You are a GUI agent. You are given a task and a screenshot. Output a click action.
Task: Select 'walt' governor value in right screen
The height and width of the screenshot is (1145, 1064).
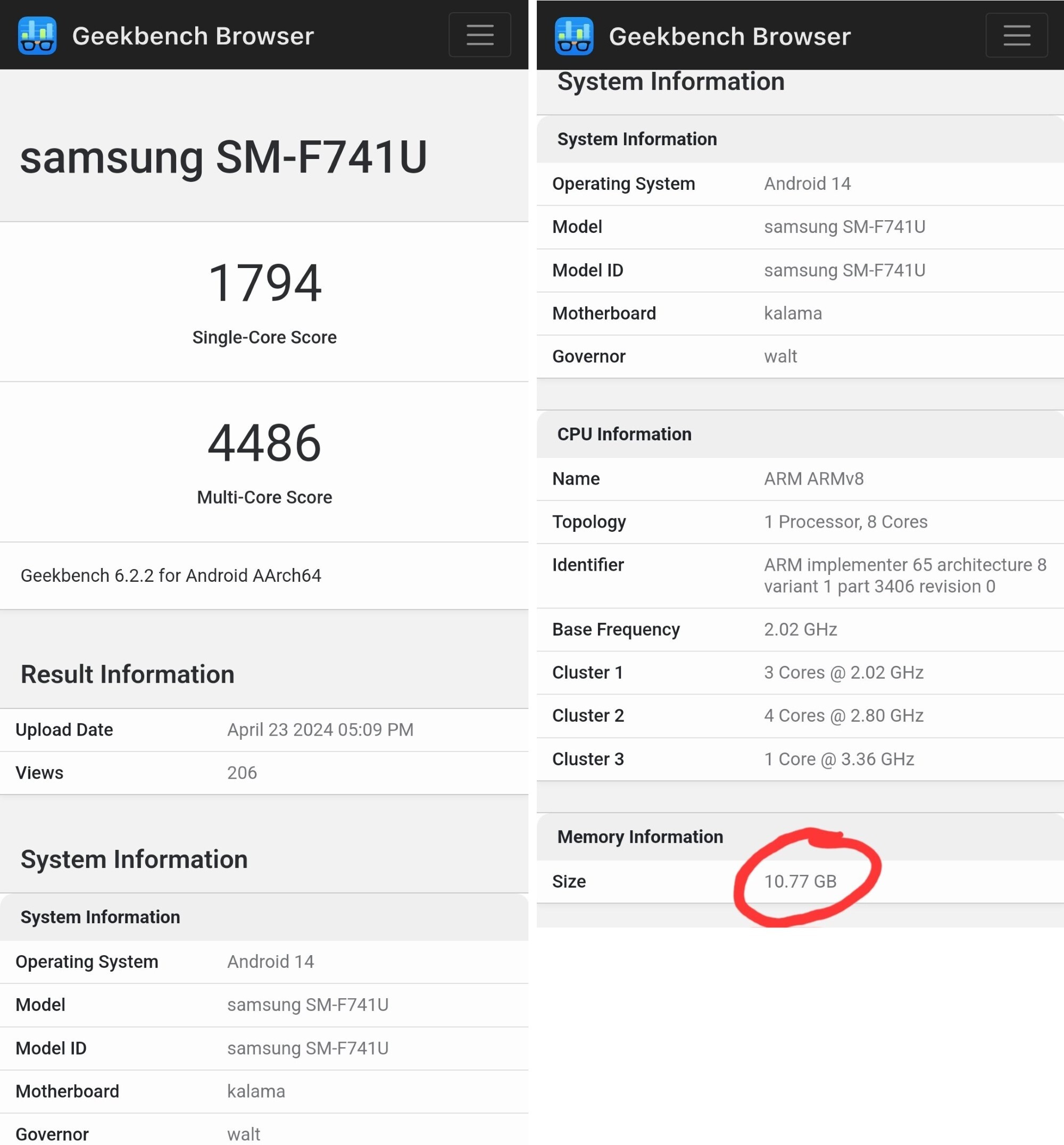tap(780, 356)
